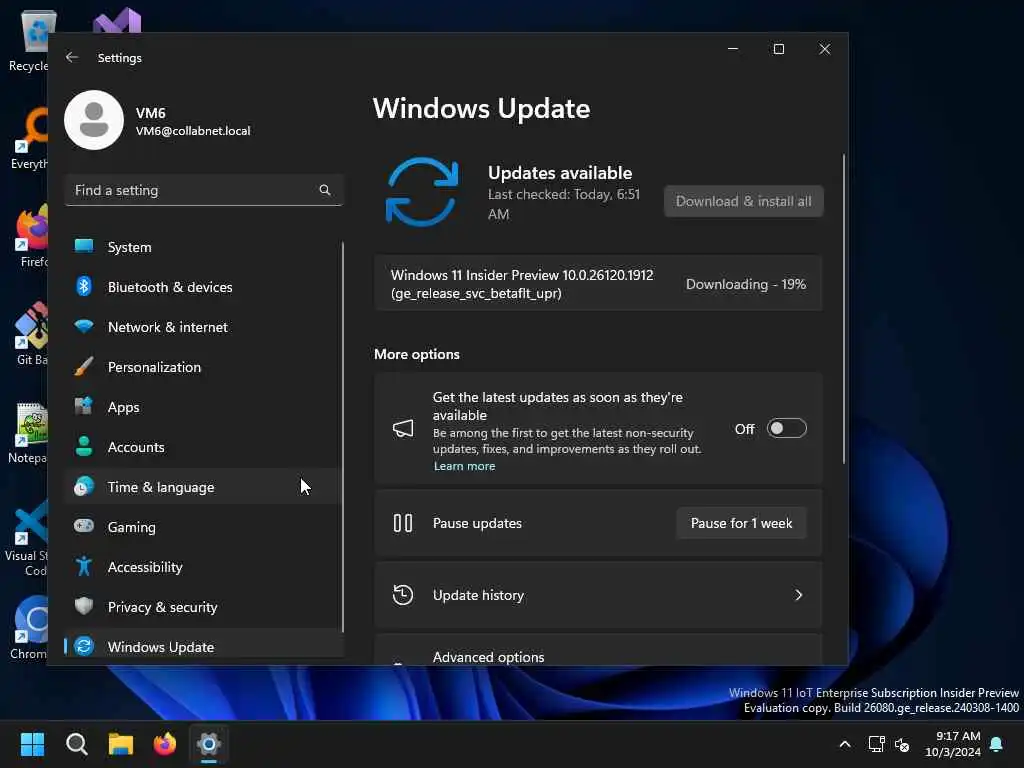The height and width of the screenshot is (768, 1024).
Task: Follow the Learn more link
Action: [464, 466]
